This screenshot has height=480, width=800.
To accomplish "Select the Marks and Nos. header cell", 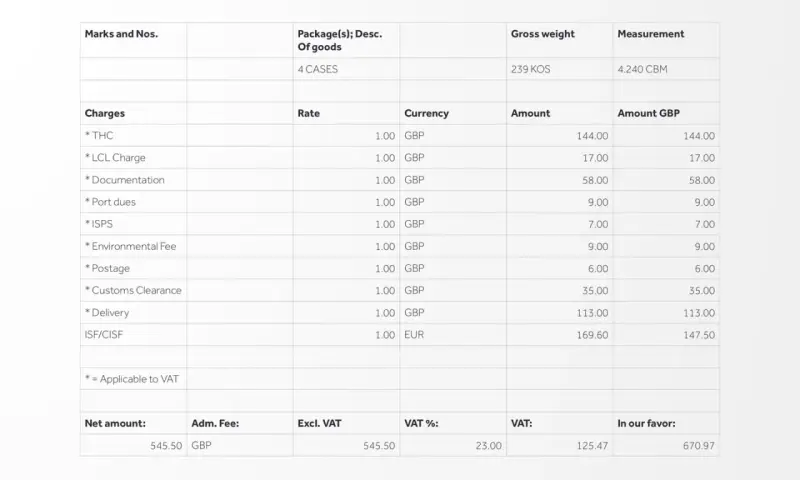I will 133,40.
